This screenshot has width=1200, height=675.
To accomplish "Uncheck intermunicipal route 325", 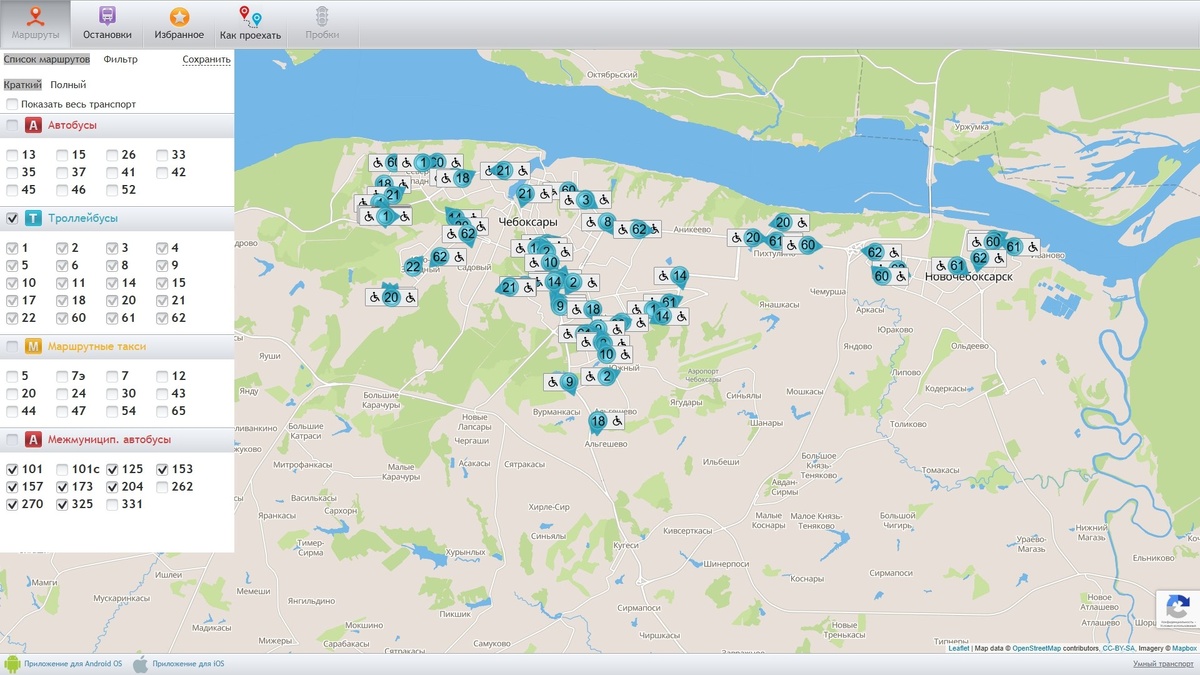I will coord(62,504).
